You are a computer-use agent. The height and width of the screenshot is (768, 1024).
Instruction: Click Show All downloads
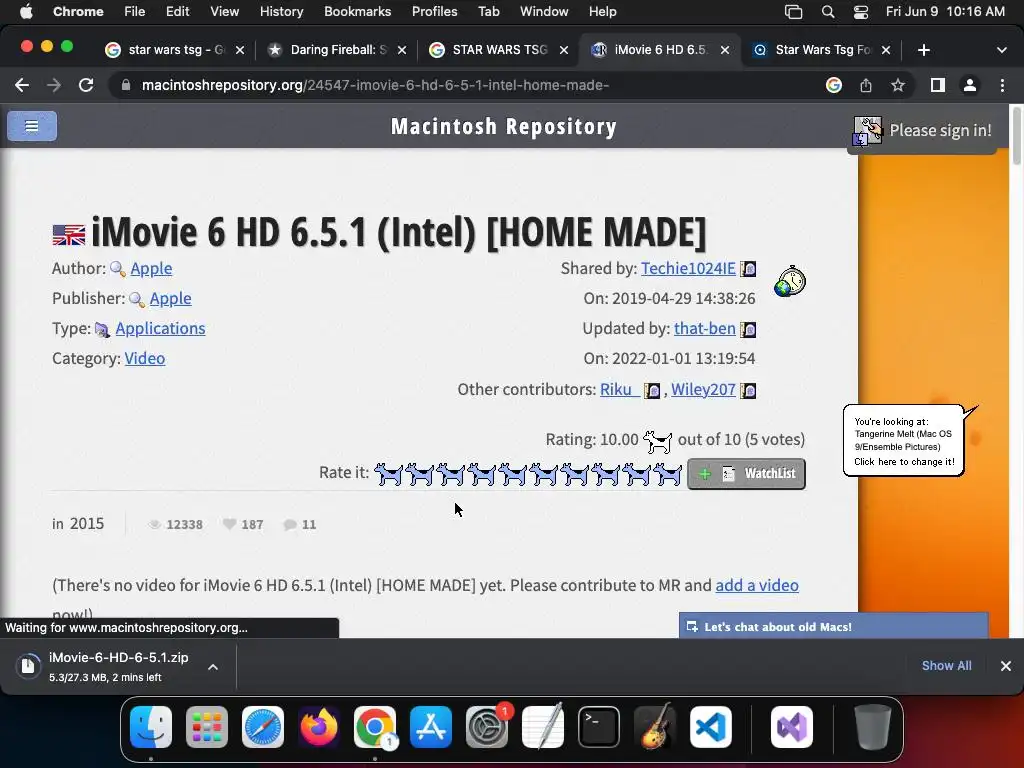pos(946,665)
